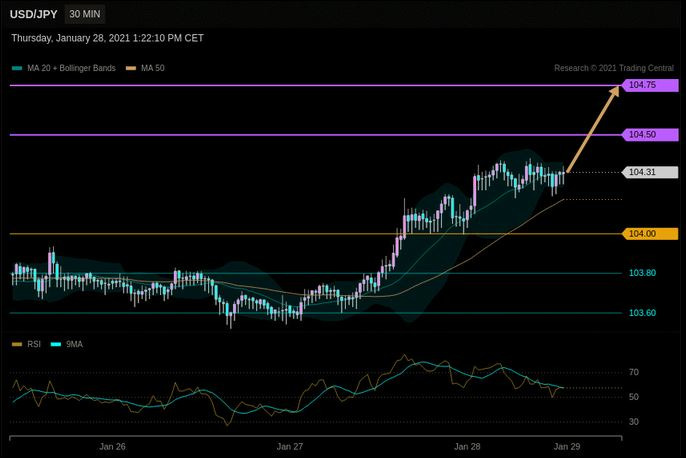
Task: Click the RSI legend color swatch
Action: point(17,344)
